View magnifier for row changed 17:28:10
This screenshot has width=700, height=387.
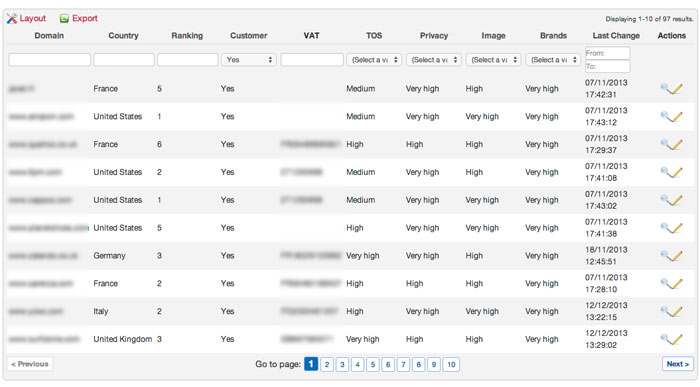pyautogui.click(x=665, y=283)
